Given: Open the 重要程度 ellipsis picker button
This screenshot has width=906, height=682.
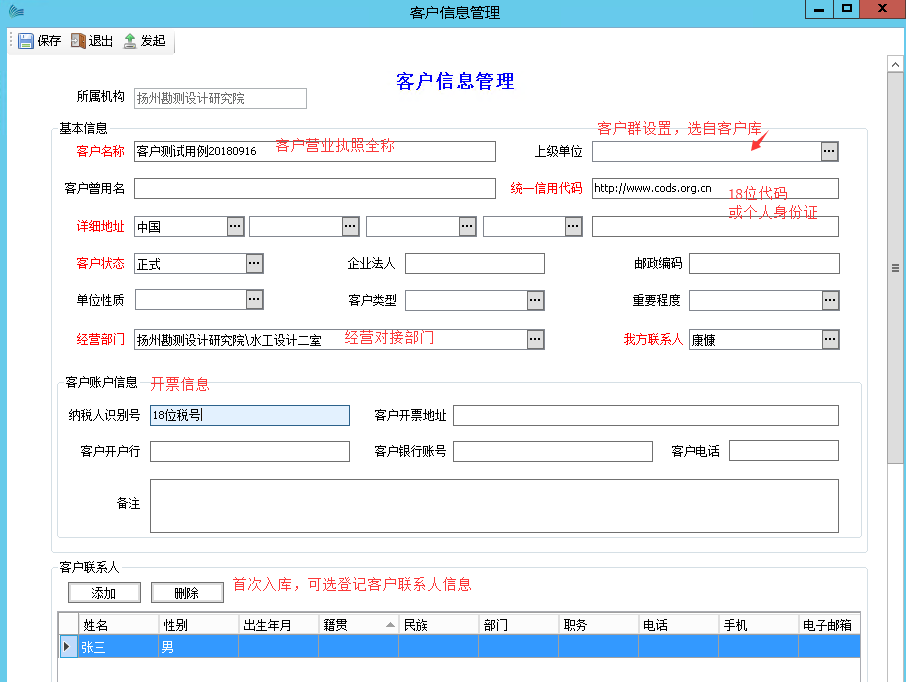Looking at the screenshot, I should pos(830,300).
